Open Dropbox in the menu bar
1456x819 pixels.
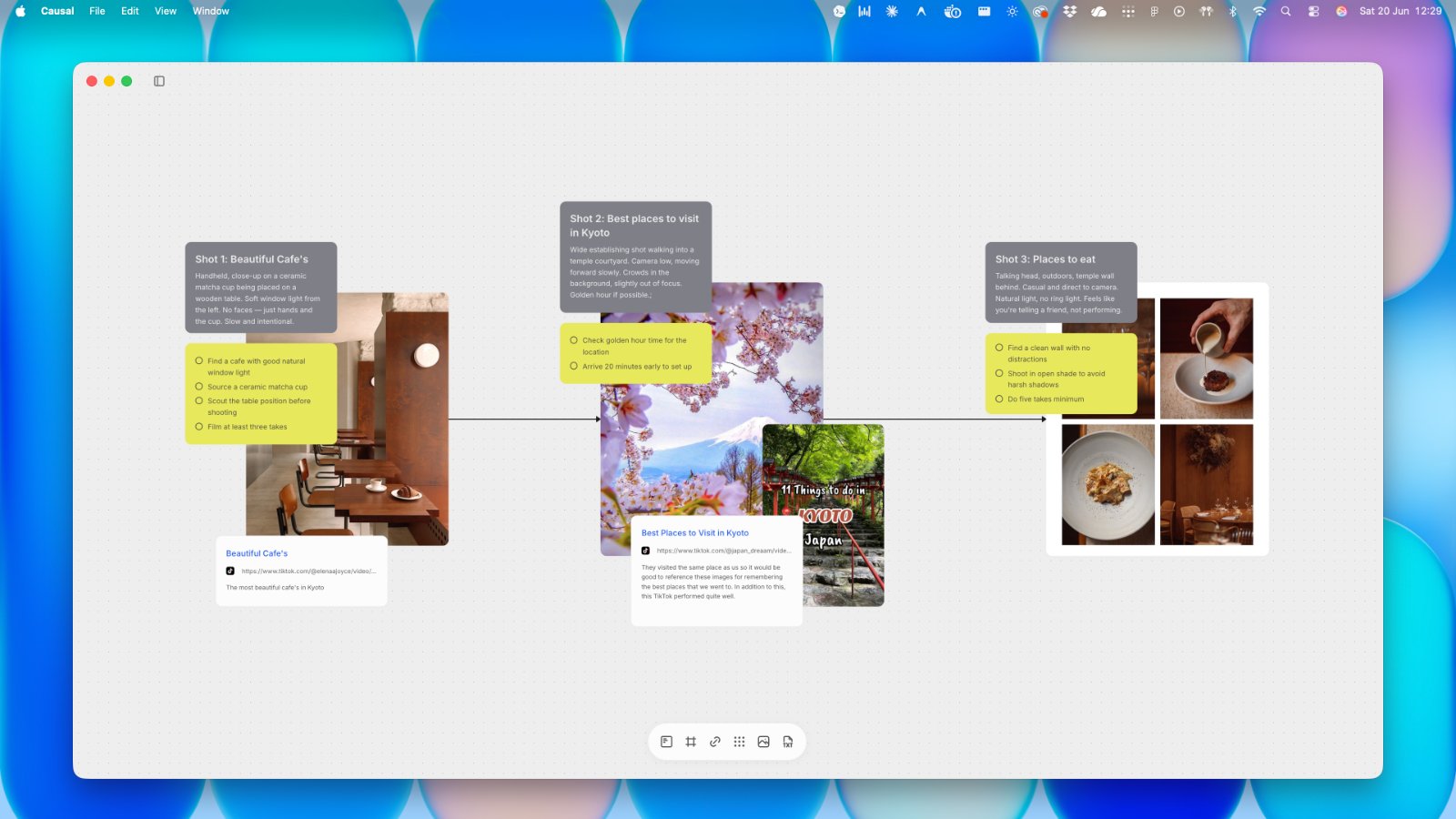click(1070, 11)
